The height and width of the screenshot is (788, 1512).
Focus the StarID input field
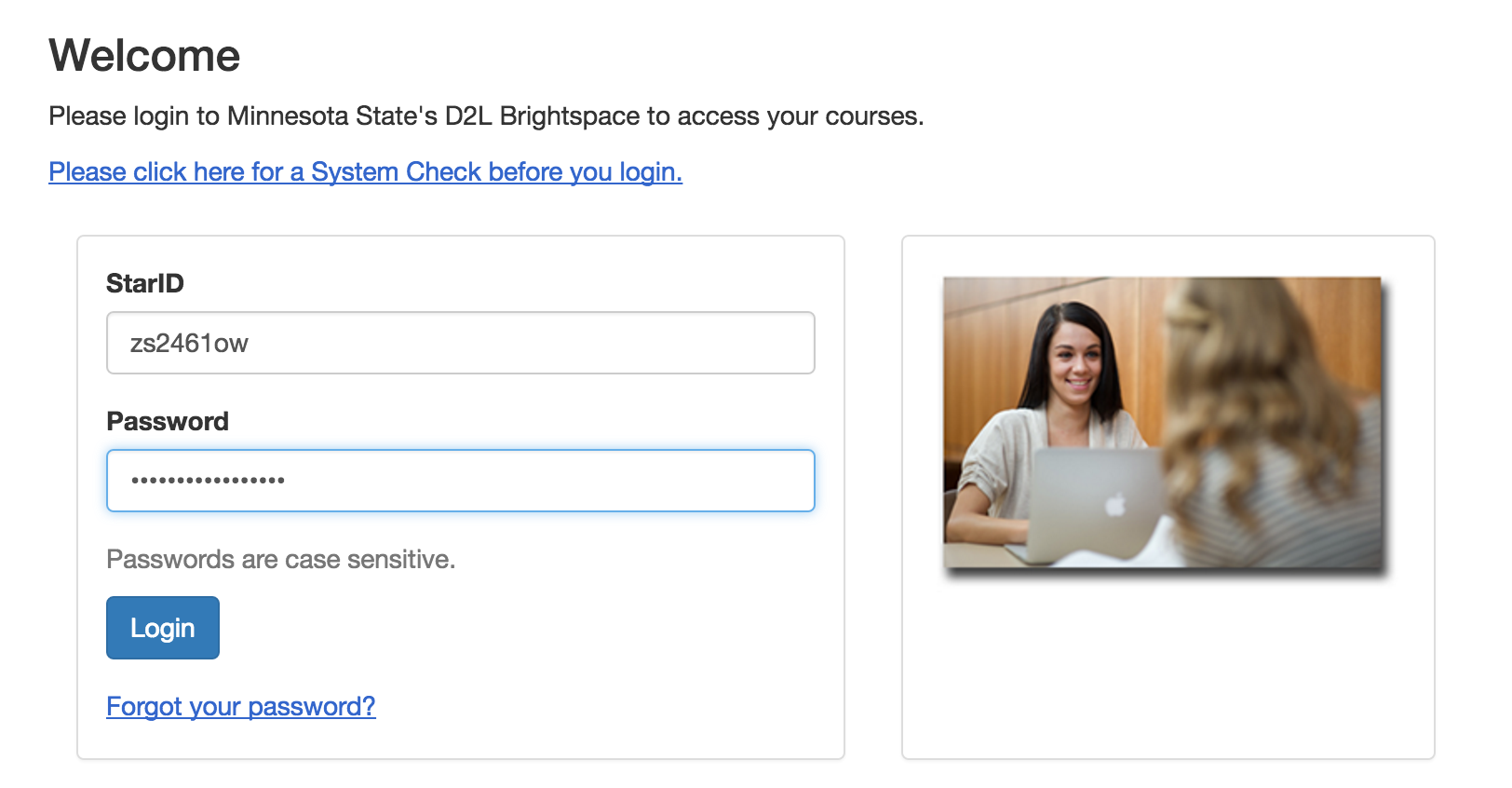pos(460,343)
